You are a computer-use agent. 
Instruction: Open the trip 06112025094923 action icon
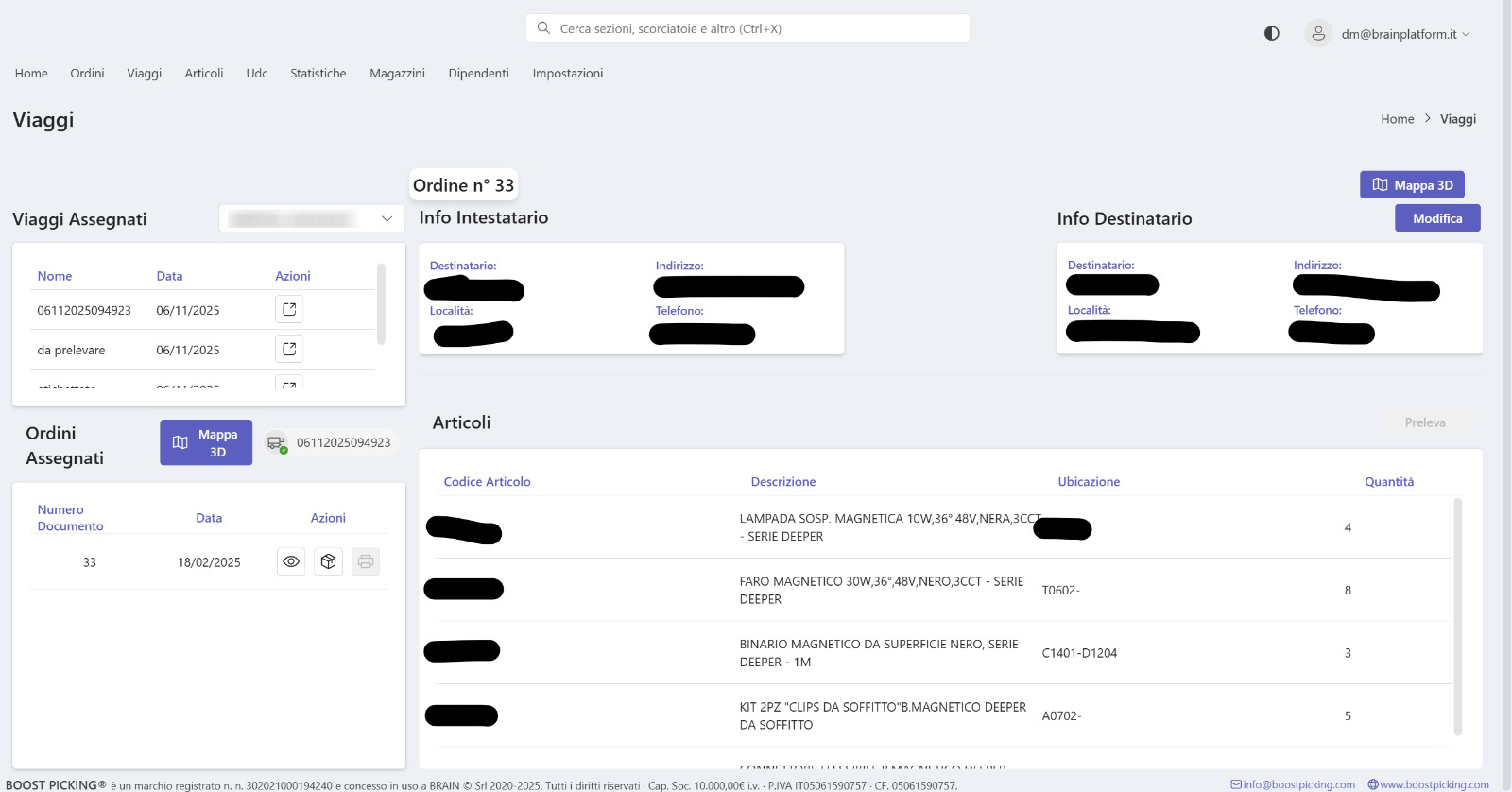pos(289,309)
